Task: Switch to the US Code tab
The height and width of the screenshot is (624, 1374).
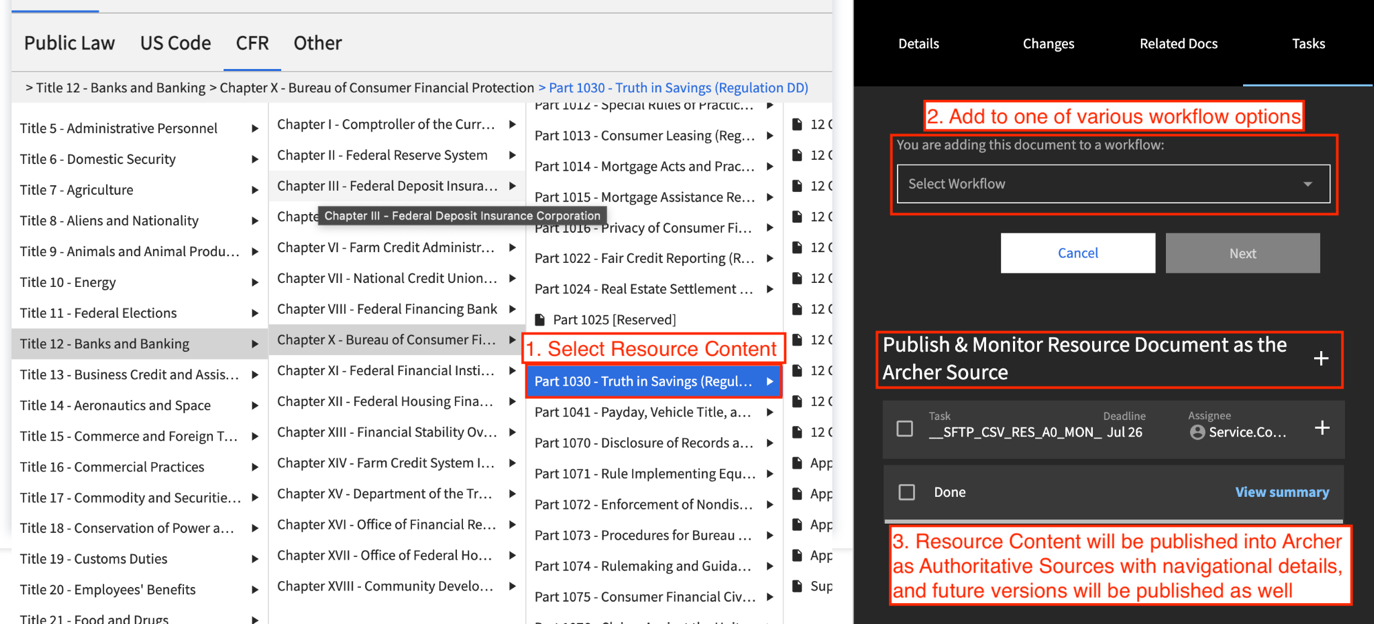Action: tap(175, 43)
